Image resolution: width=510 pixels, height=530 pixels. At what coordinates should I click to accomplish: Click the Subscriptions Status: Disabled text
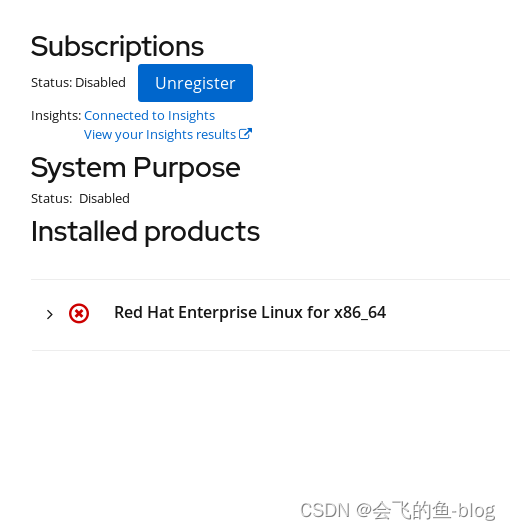click(x=78, y=82)
